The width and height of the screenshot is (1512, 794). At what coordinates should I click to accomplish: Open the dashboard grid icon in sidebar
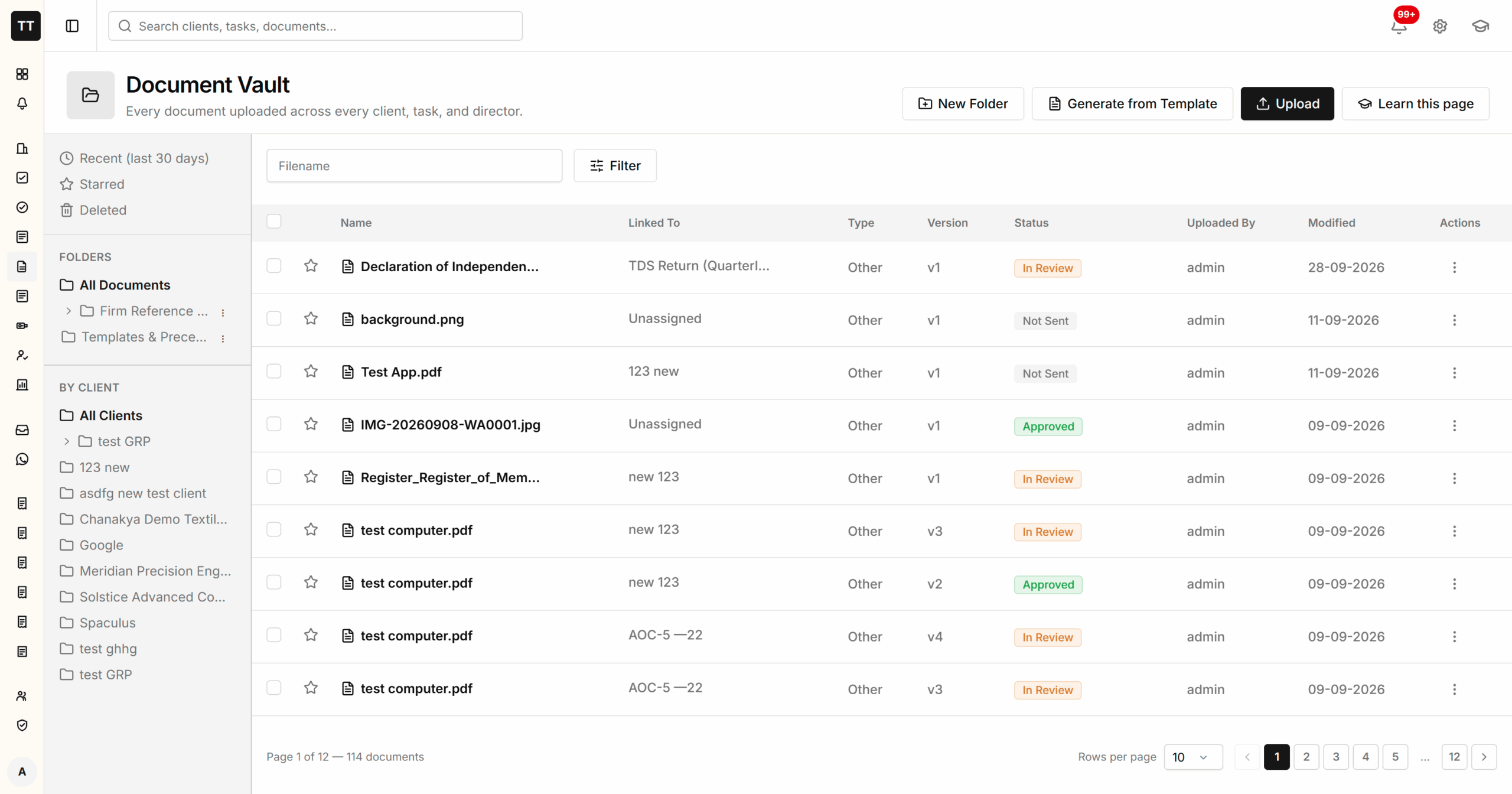(x=22, y=74)
